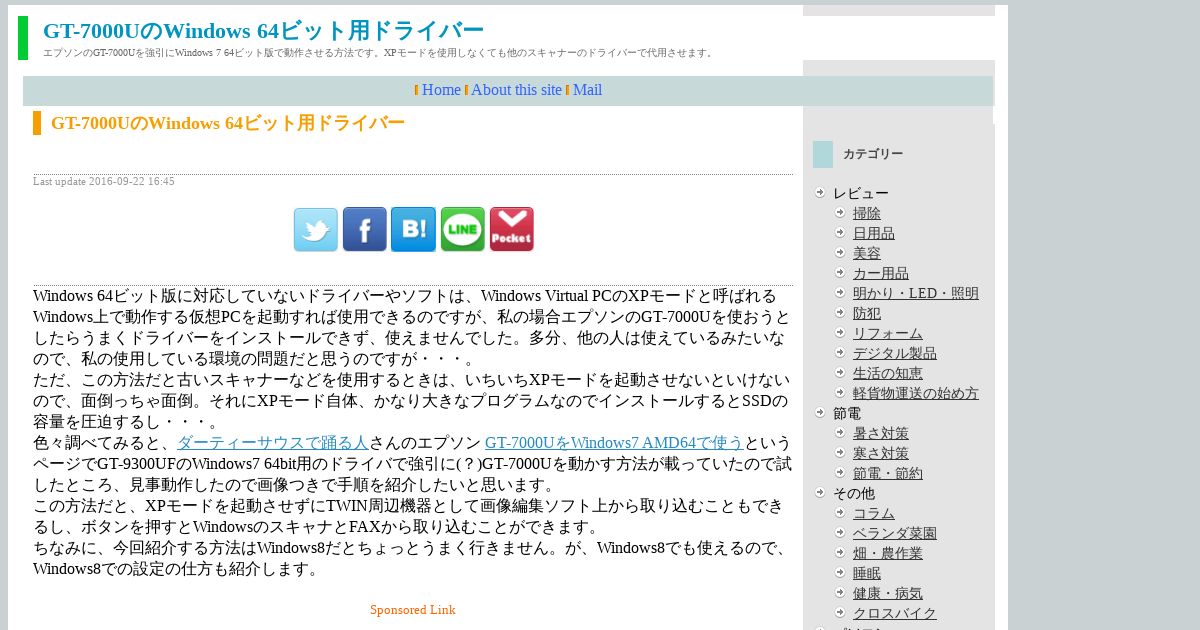Screen dimensions: 1200x630
Task: Open the 日用品 category
Action: coord(874,233)
